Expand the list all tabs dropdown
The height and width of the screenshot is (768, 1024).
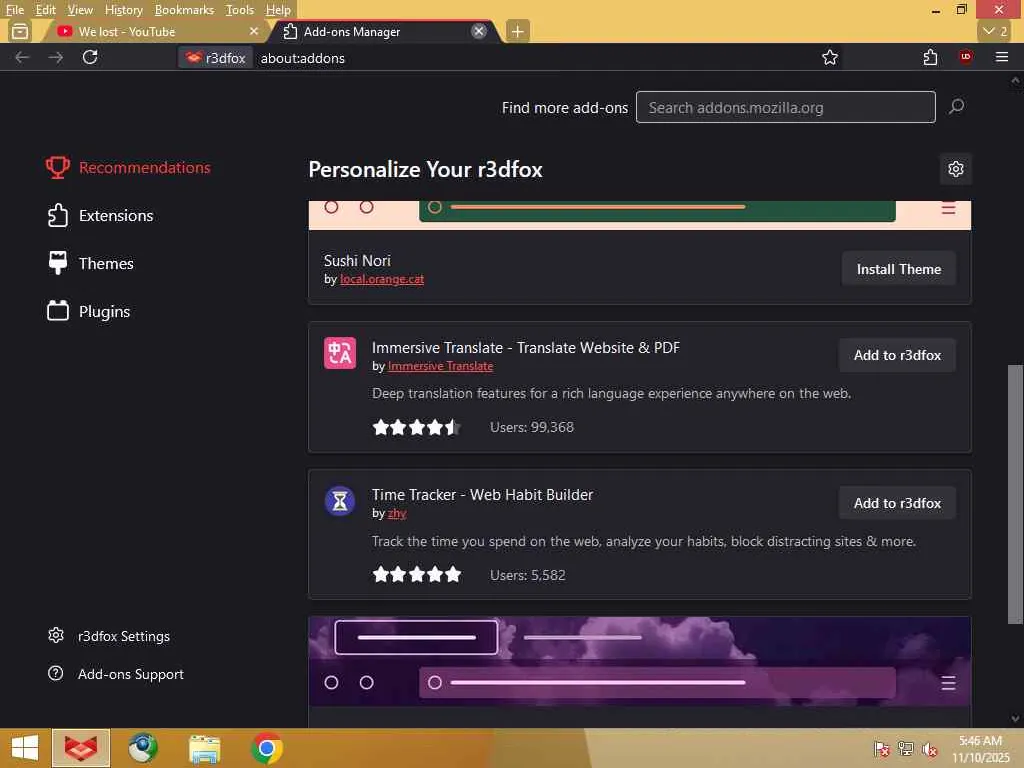tap(995, 31)
